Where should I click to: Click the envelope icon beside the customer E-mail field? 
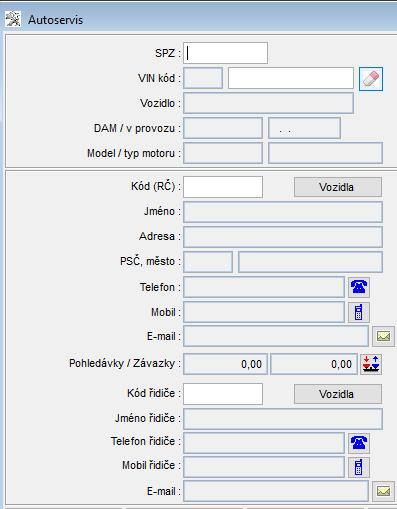click(383, 336)
